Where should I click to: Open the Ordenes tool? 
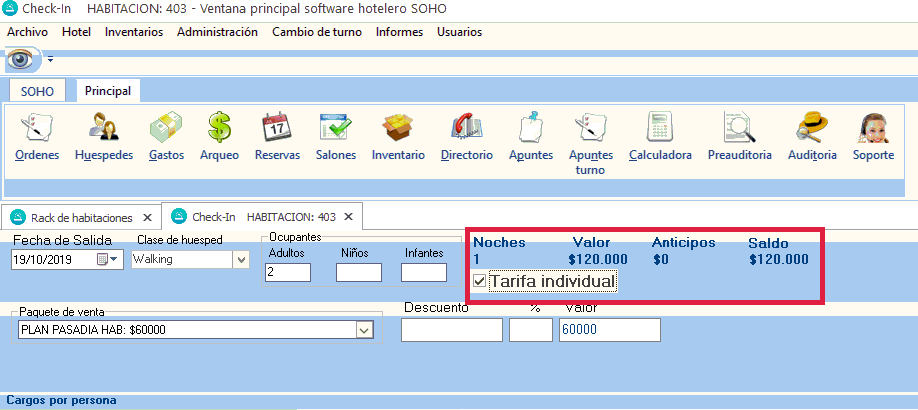click(x=37, y=137)
